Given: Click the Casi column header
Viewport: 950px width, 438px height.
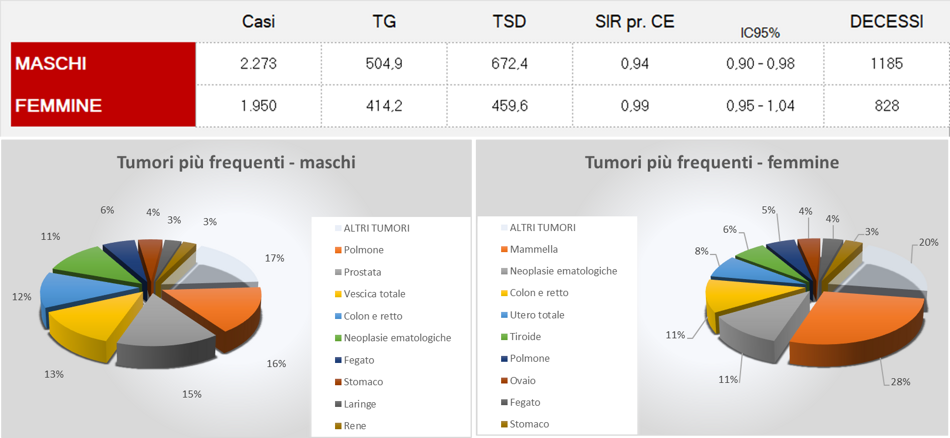Looking at the screenshot, I should 260,23.
